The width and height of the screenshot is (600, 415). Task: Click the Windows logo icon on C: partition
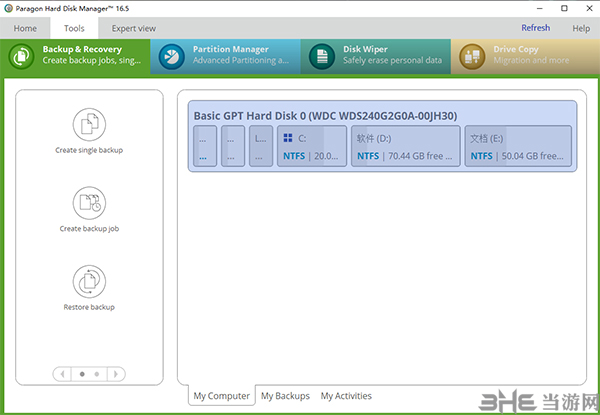tap(288, 138)
